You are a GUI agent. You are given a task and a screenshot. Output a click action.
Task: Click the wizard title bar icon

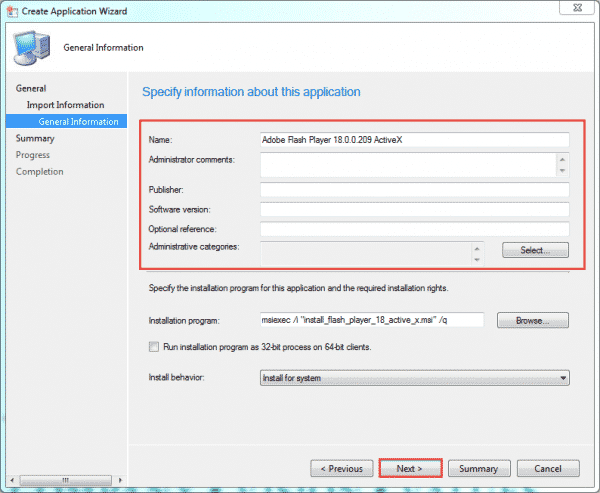[x=12, y=11]
